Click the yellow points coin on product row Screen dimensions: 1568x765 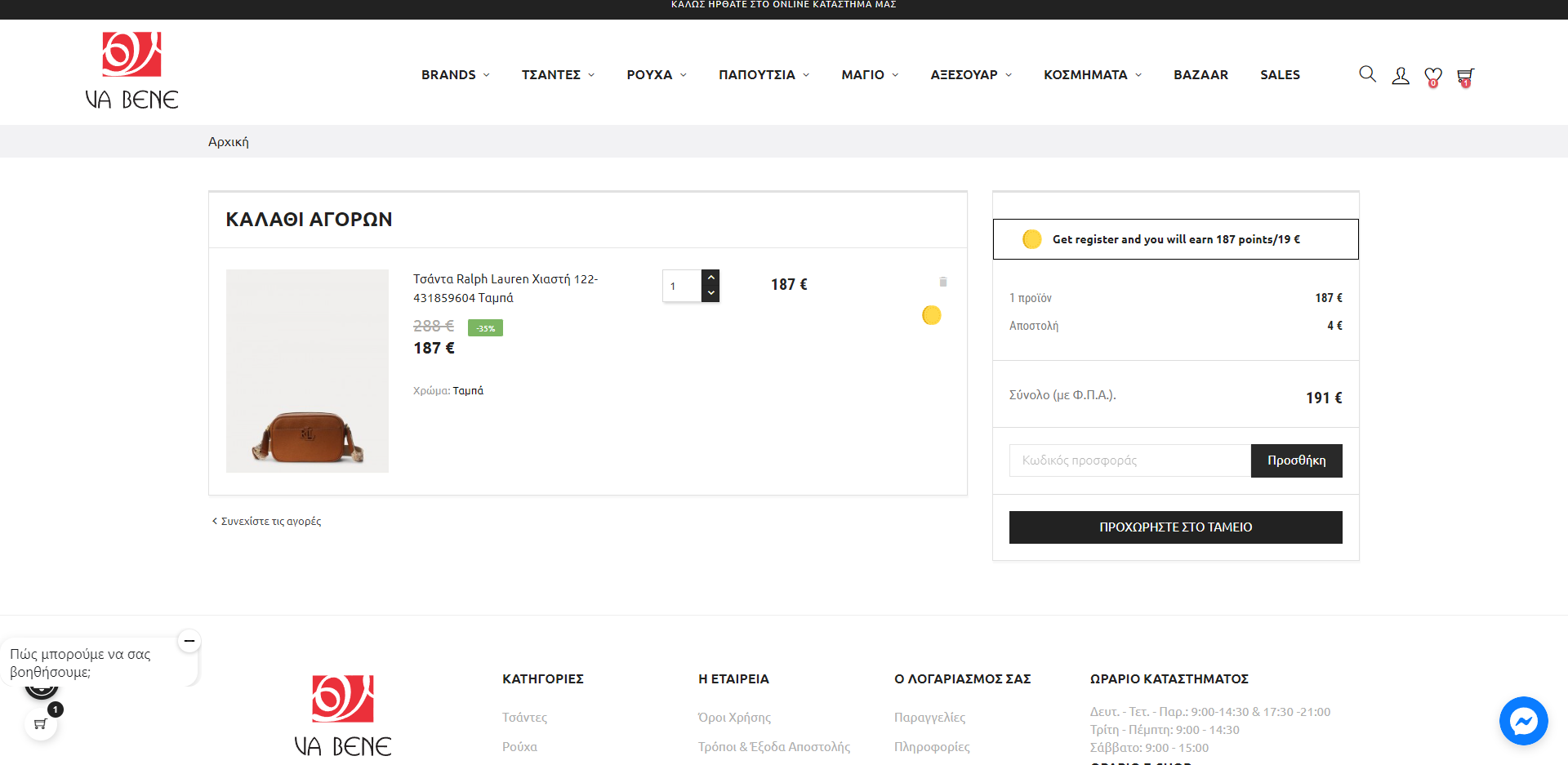point(932,315)
